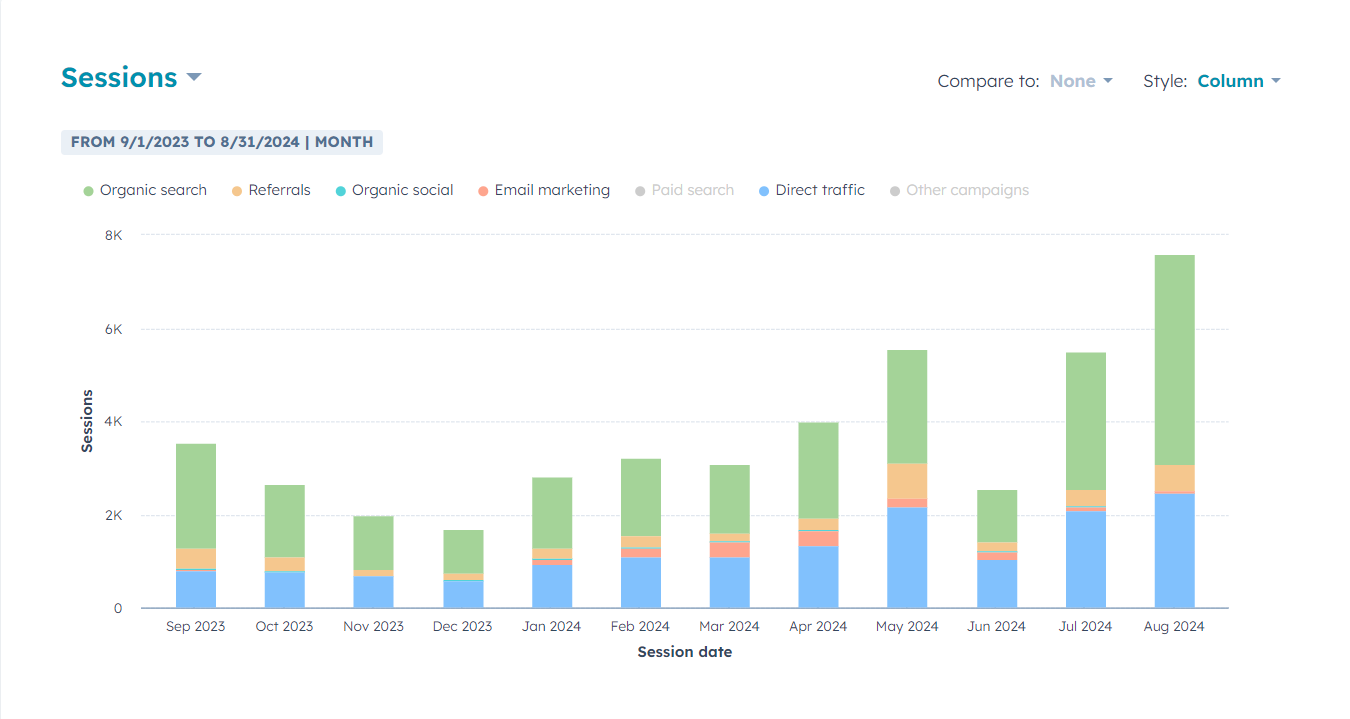Screen dimensions: 1350x719
Task: Click Dec 2023 organic search segment
Action: (463, 551)
